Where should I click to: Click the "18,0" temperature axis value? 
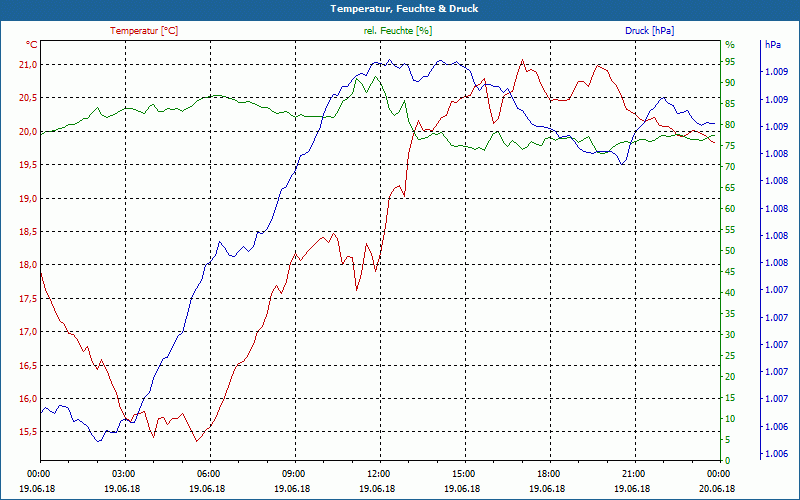click(28, 265)
